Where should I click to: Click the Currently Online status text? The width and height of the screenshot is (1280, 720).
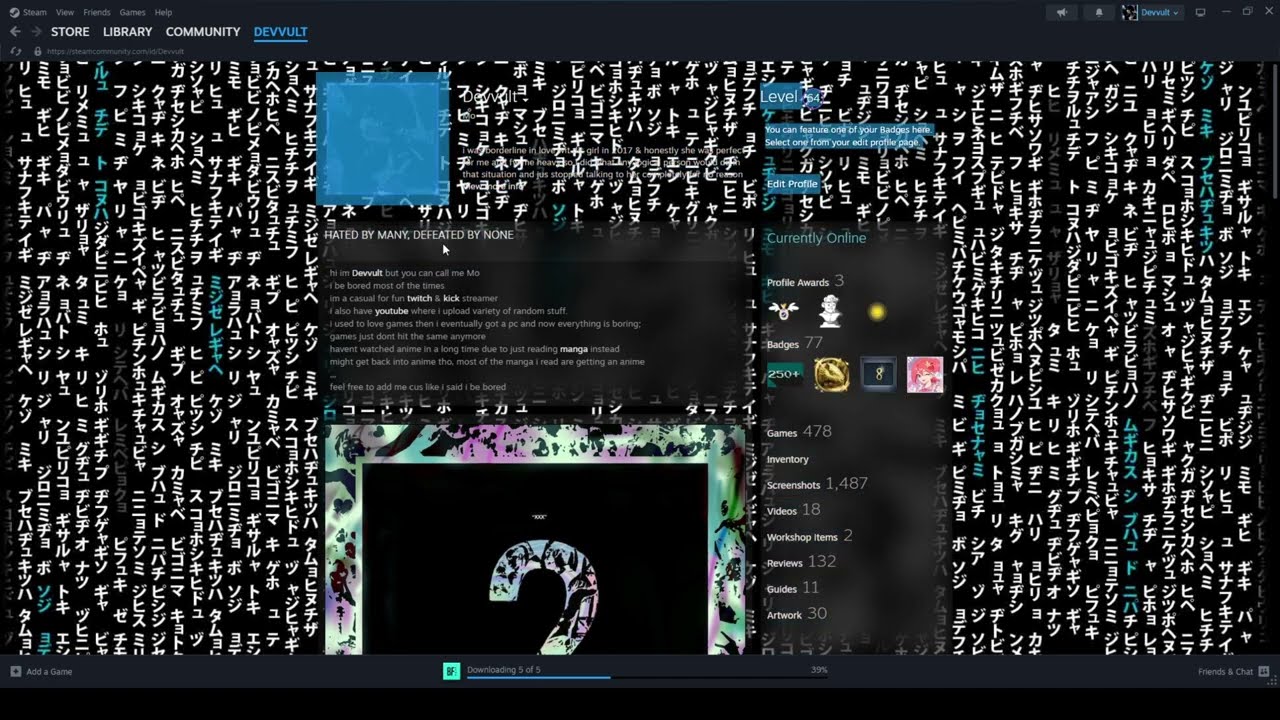point(816,238)
